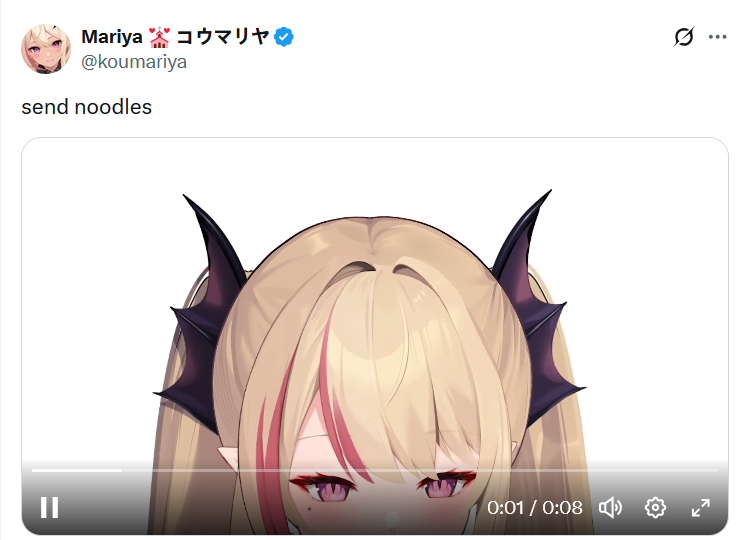Open Mariya's profile avatar picture
The width and height of the screenshot is (744, 540).
(46, 49)
